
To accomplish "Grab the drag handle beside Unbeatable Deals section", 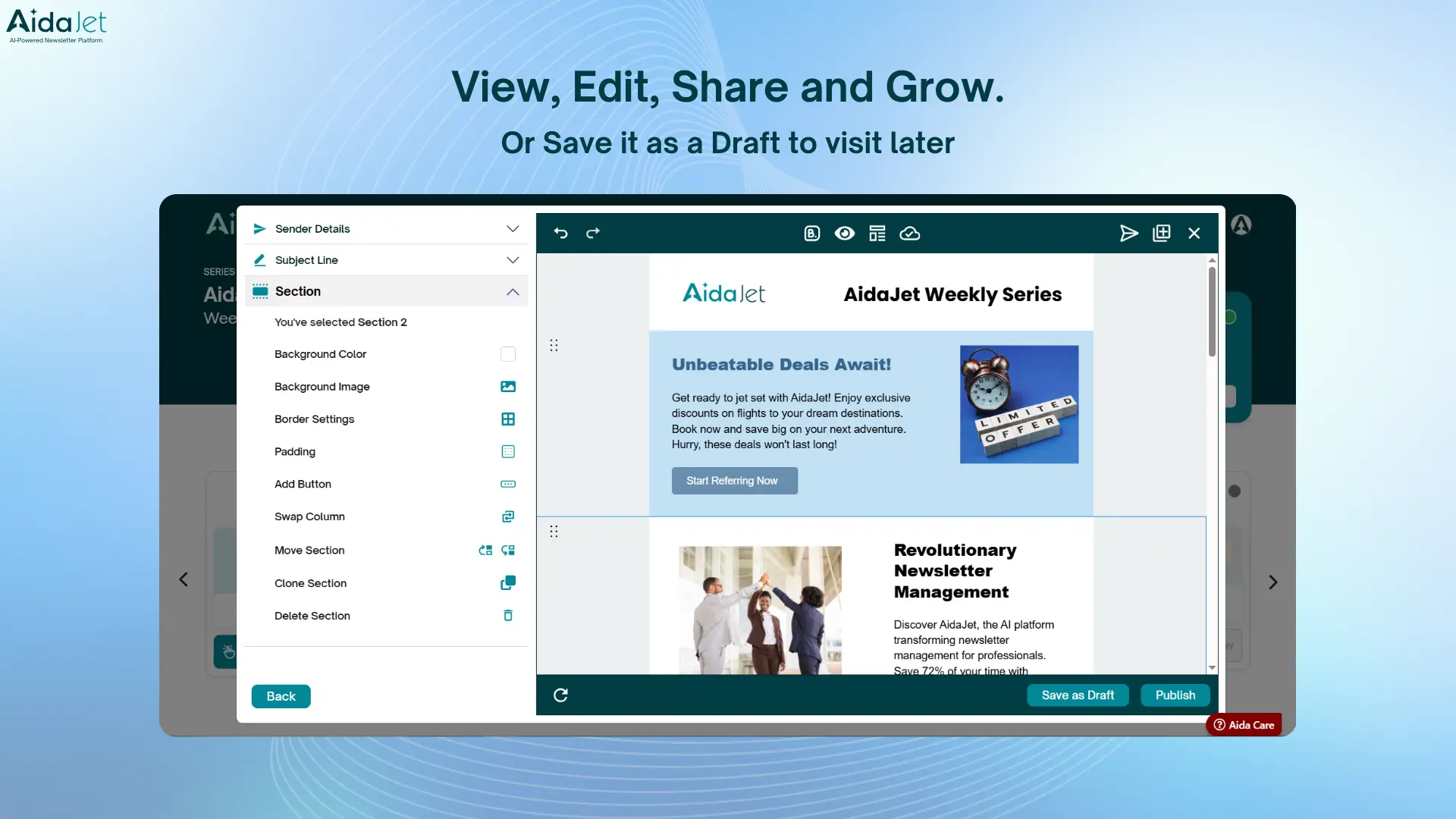I will [554, 346].
